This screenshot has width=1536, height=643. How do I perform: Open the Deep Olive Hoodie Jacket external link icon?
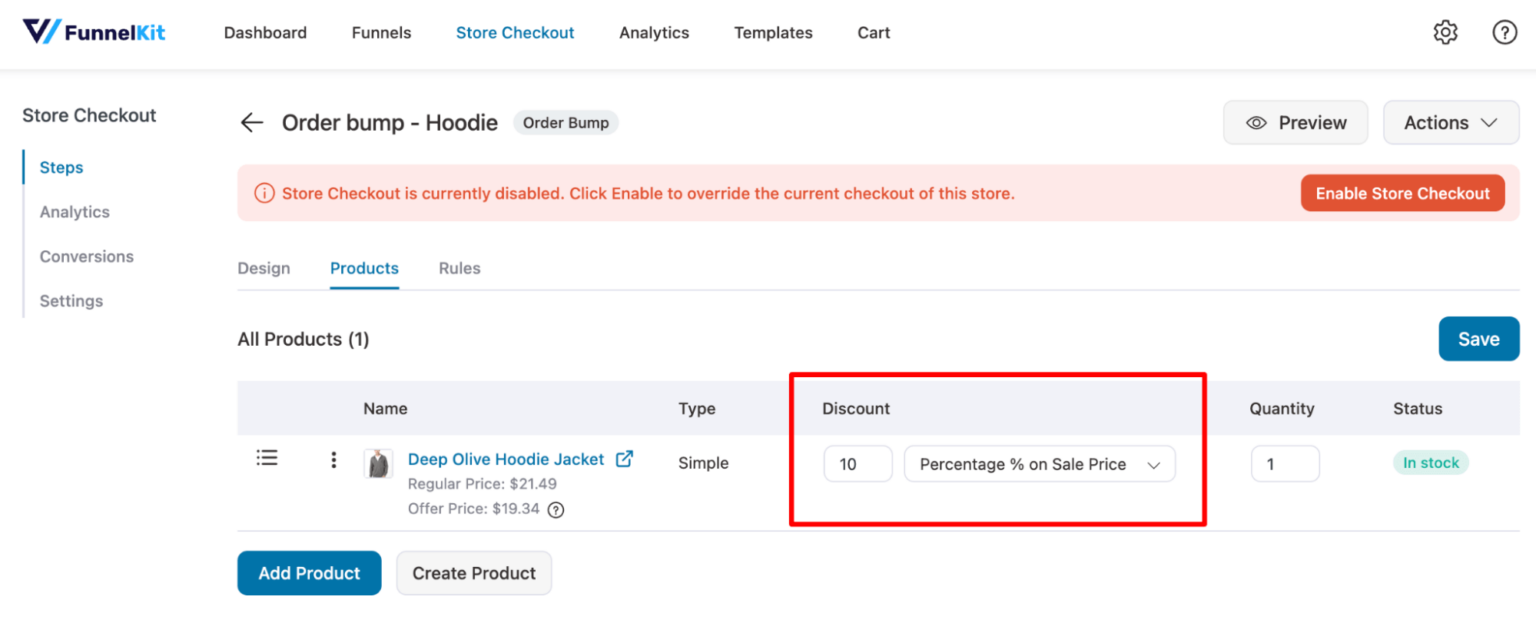(624, 458)
